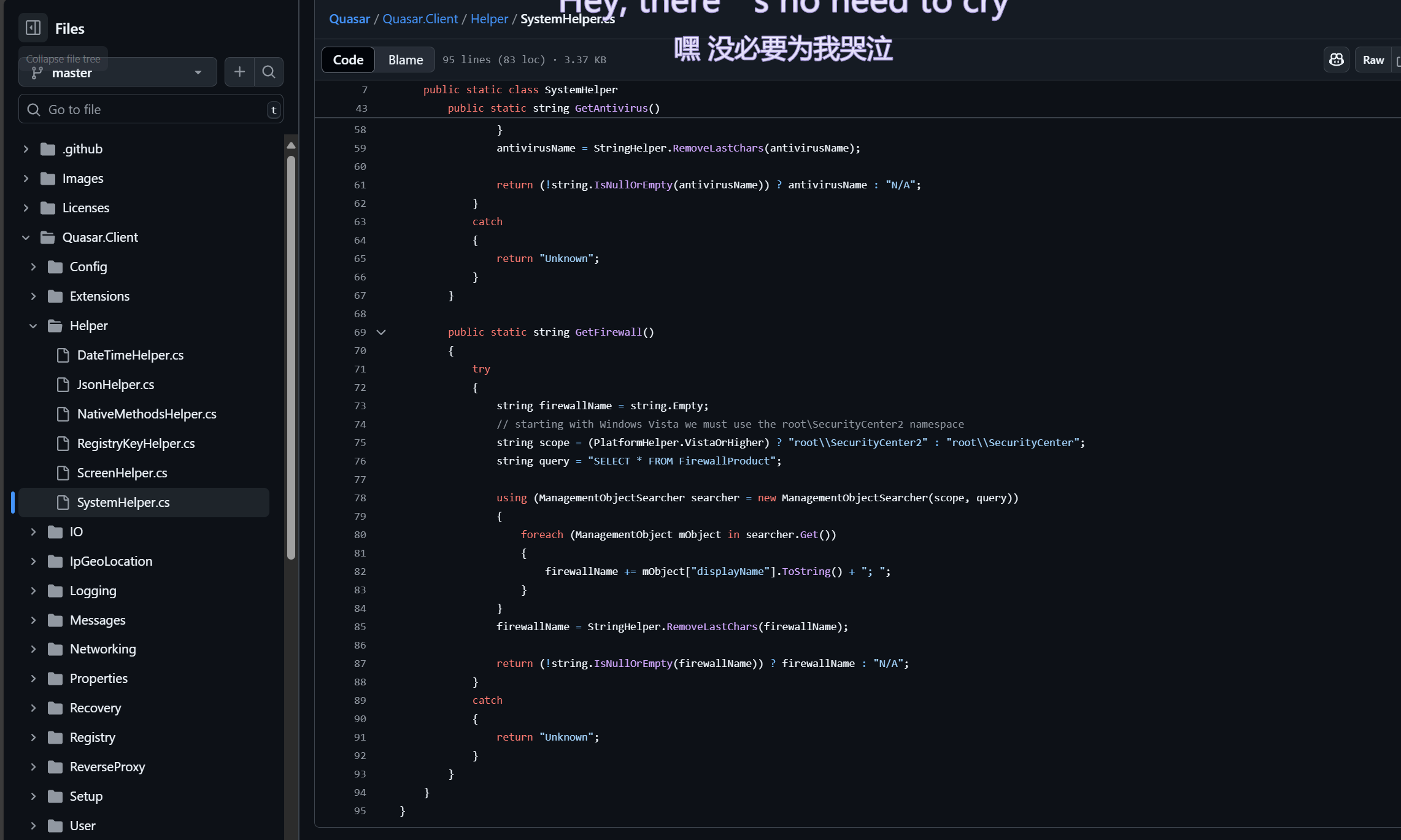This screenshot has height=840, width=1401.
Task: Click the branch icon in master selector
Action: 37,73
